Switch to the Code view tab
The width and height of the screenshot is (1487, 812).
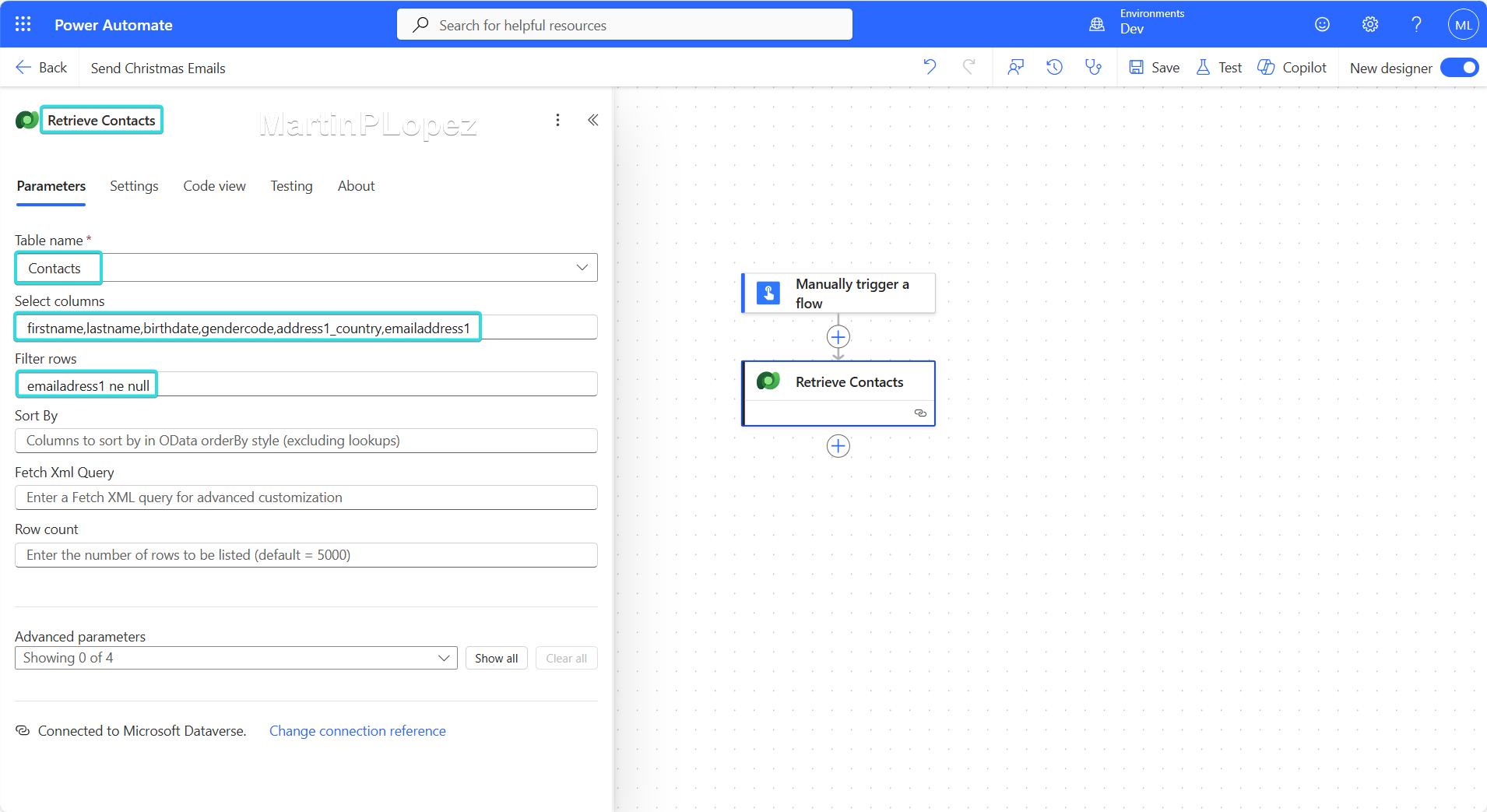point(214,185)
